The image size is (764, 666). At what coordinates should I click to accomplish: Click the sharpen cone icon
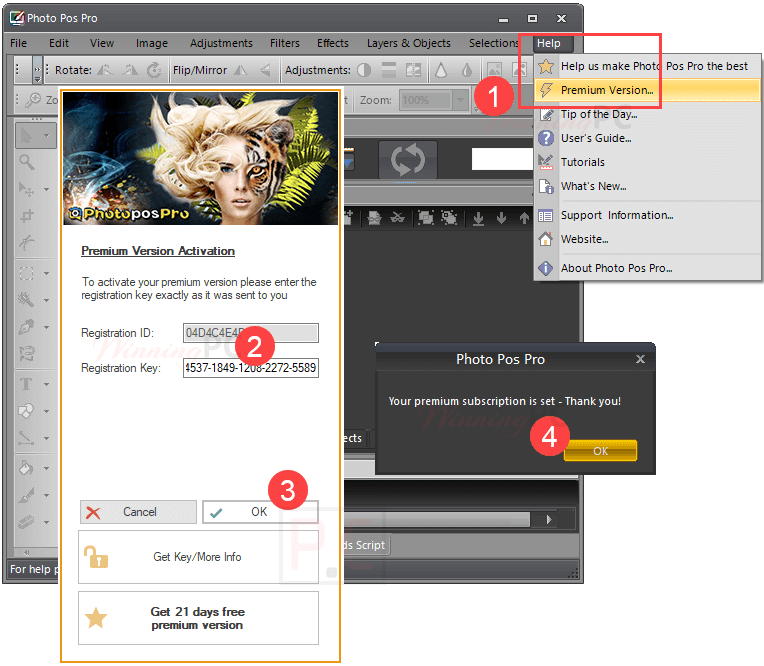(441, 70)
